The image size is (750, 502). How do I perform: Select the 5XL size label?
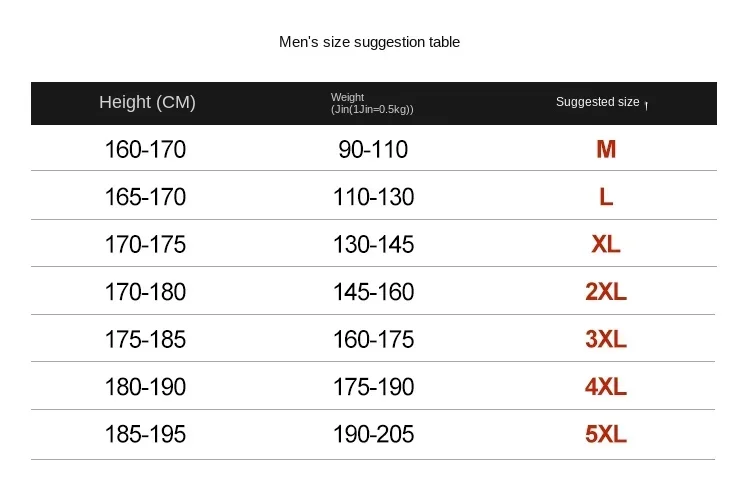pos(606,434)
